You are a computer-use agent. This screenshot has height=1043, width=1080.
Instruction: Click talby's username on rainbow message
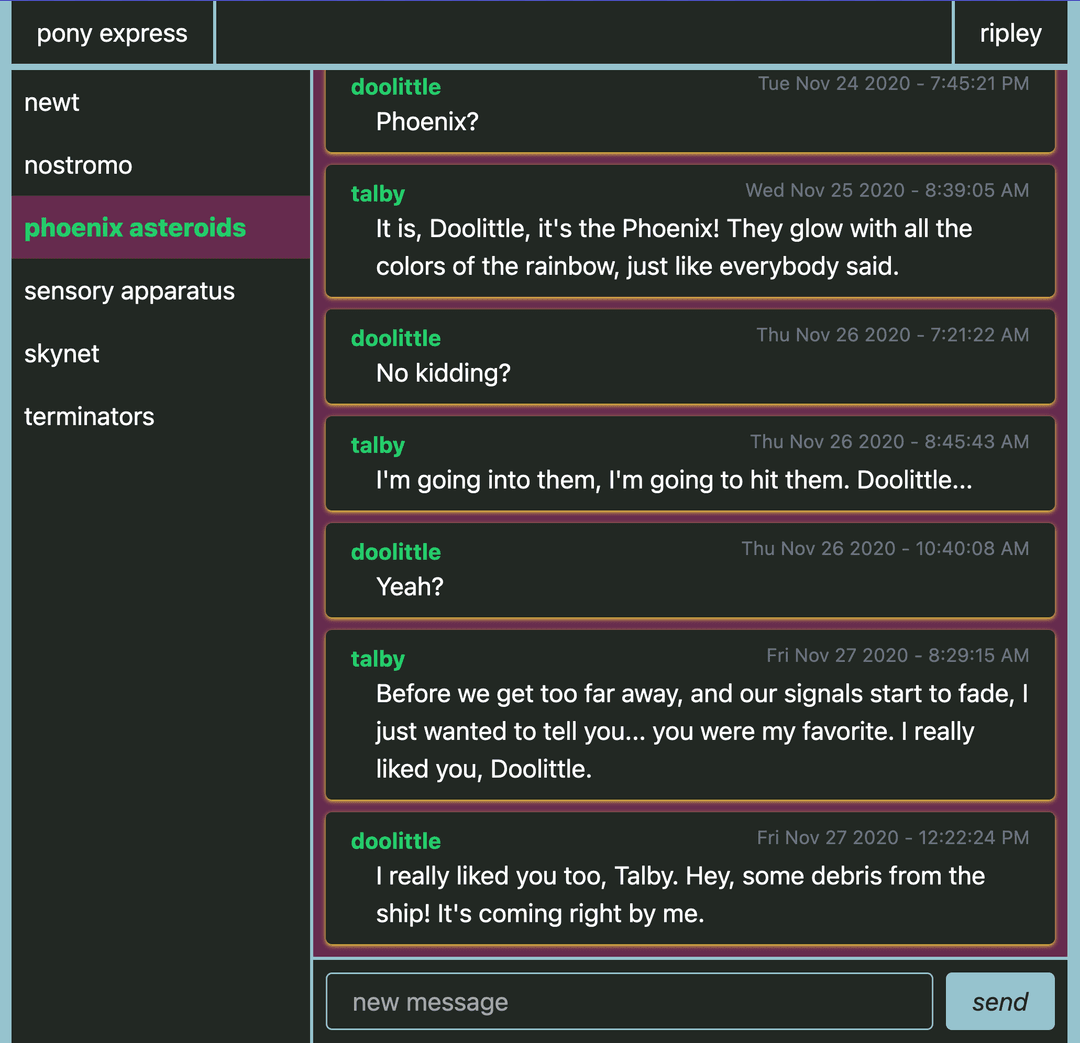378,194
